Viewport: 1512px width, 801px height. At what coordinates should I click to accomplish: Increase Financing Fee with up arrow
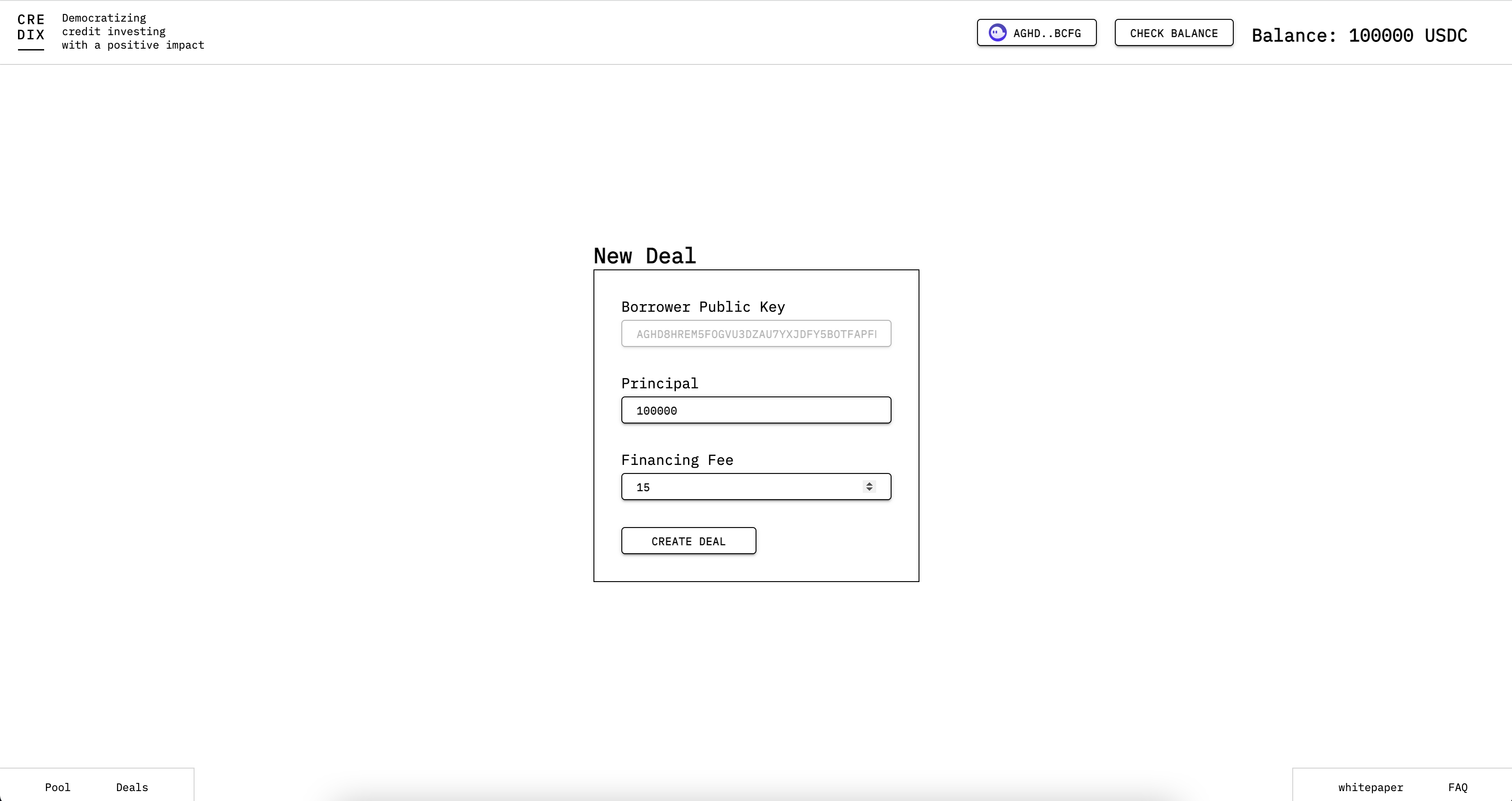(869, 483)
